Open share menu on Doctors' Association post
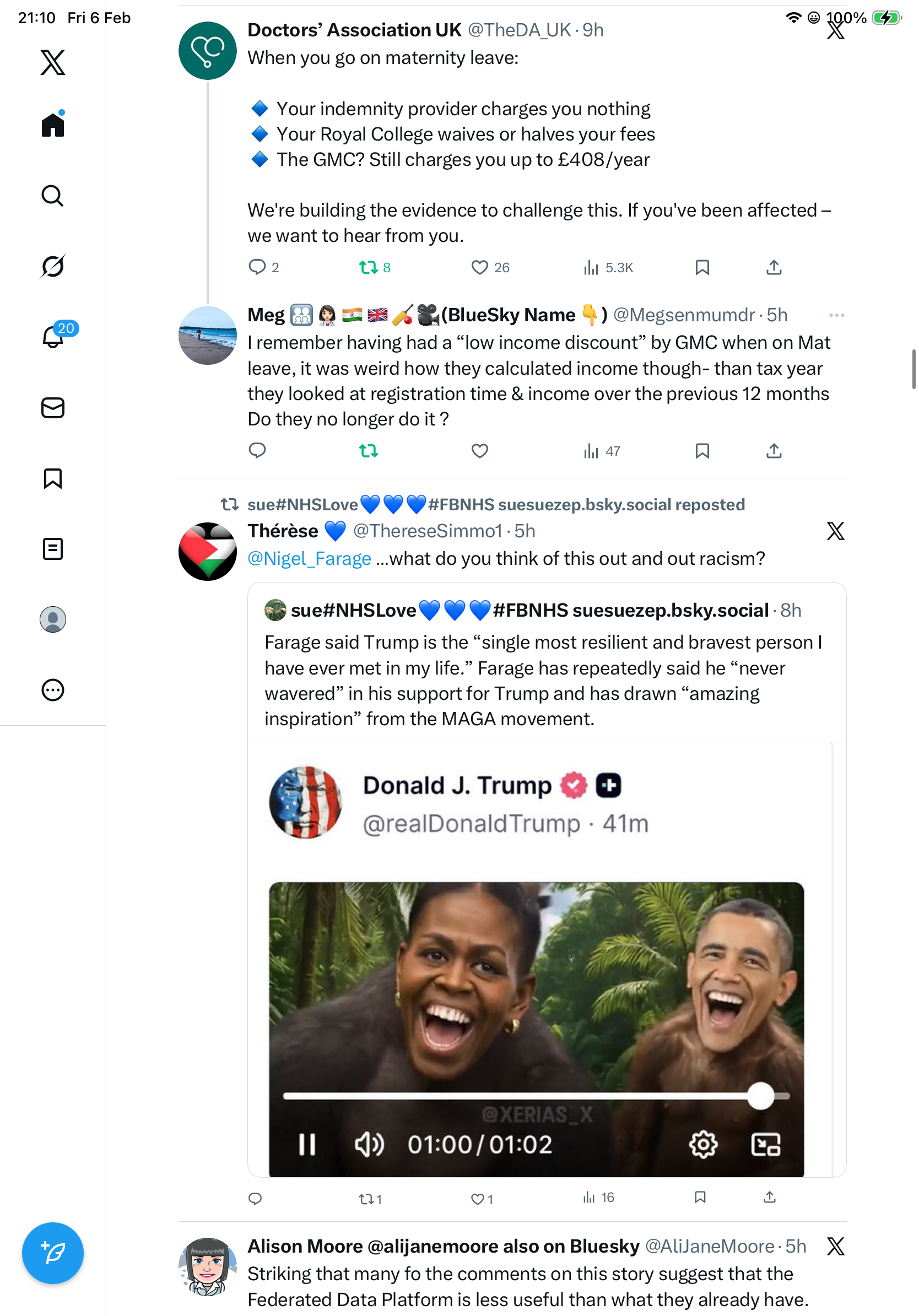This screenshot has height=1316, width=919. point(774,267)
